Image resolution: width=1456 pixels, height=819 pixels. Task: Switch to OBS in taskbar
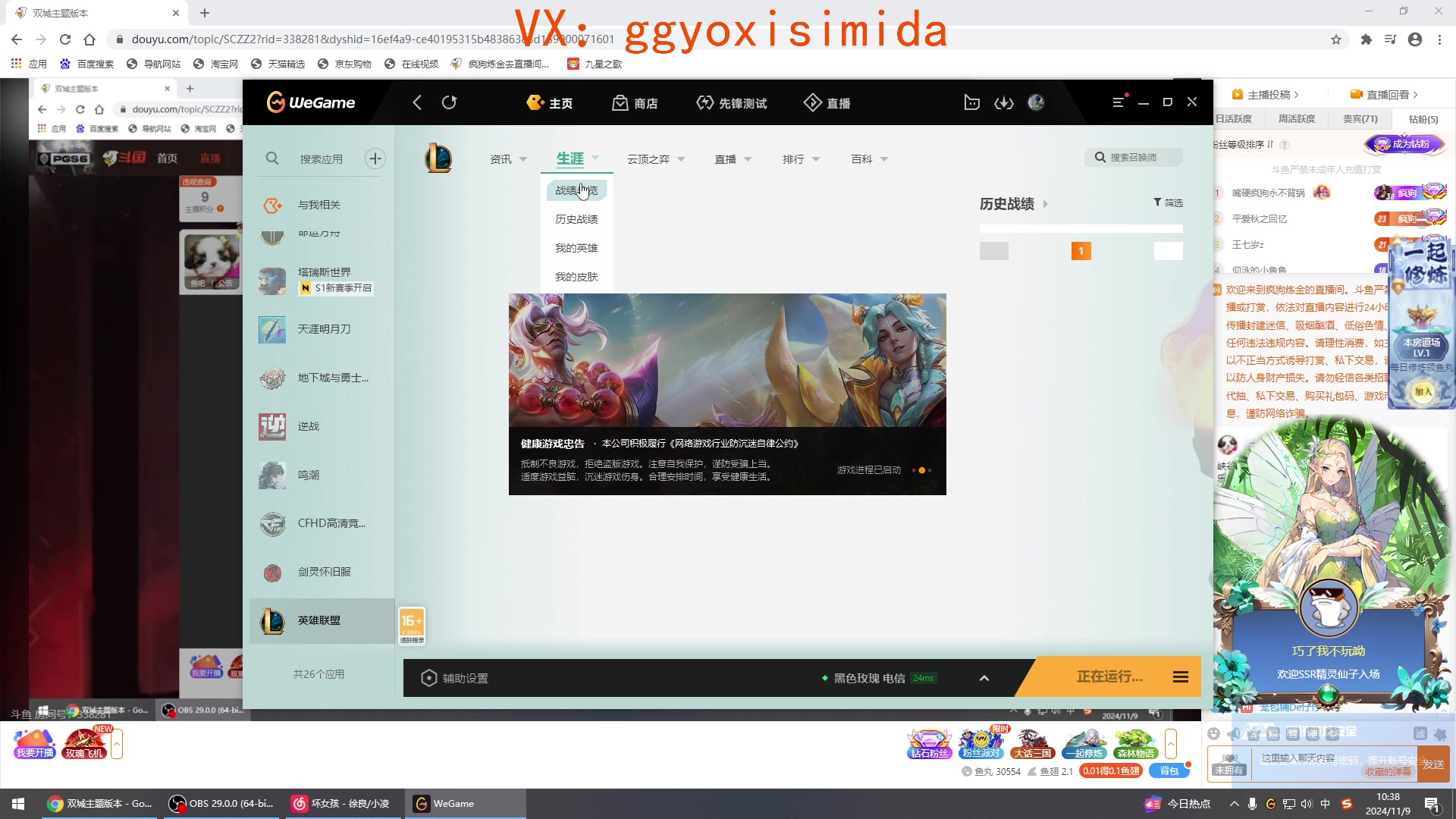point(221,804)
